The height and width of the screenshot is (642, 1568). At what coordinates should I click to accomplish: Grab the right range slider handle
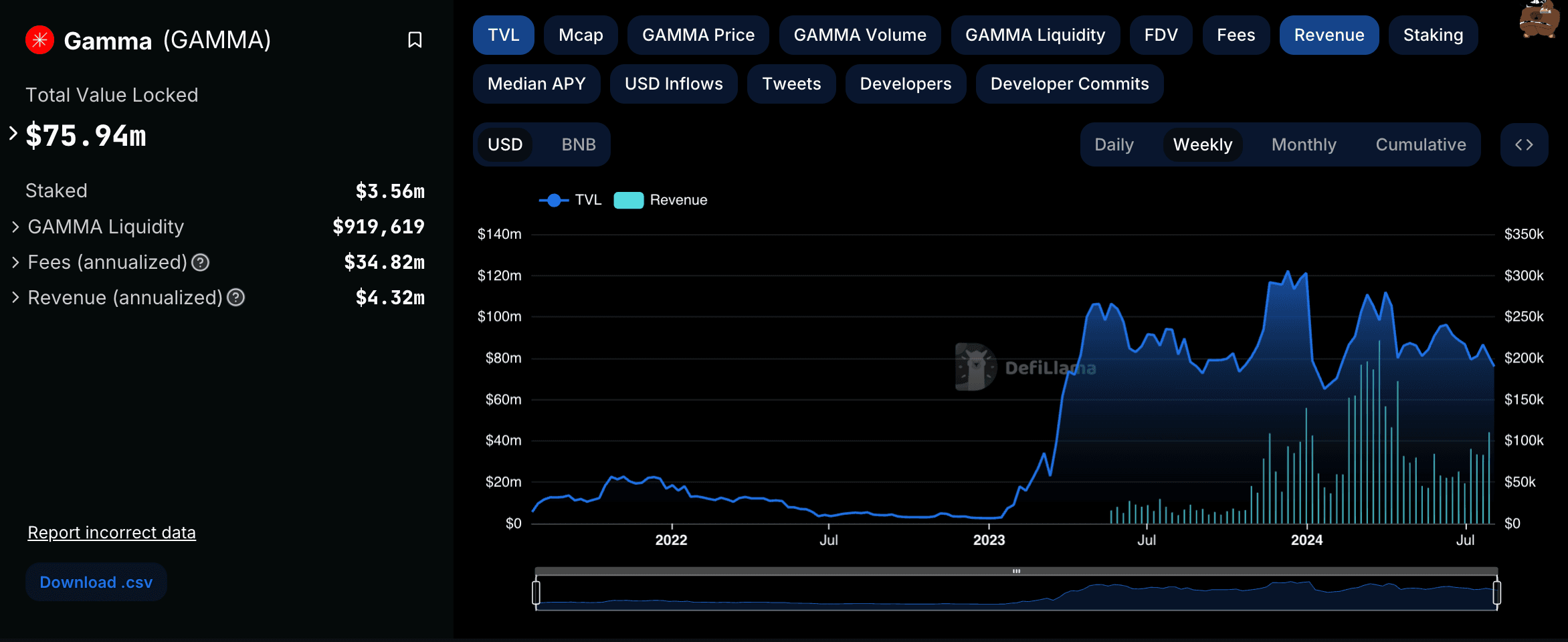(1496, 593)
